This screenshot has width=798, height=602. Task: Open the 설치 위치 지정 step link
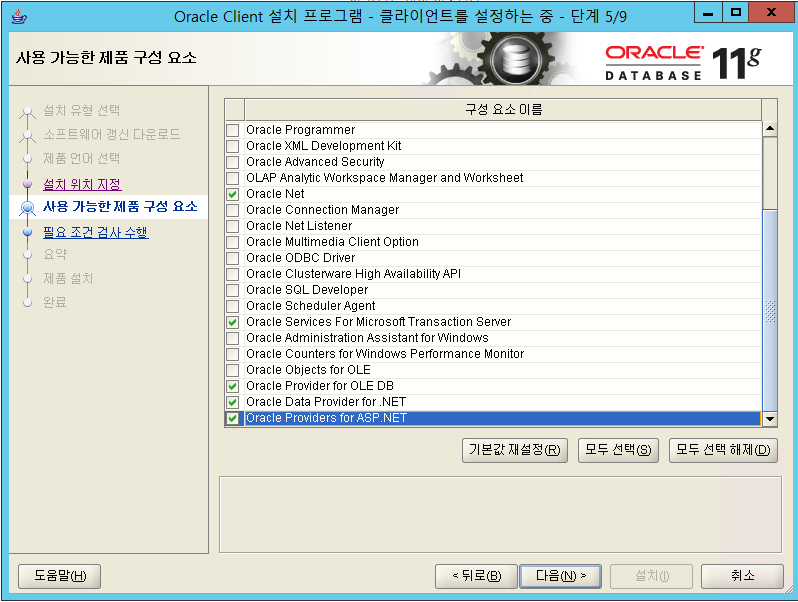(82, 184)
